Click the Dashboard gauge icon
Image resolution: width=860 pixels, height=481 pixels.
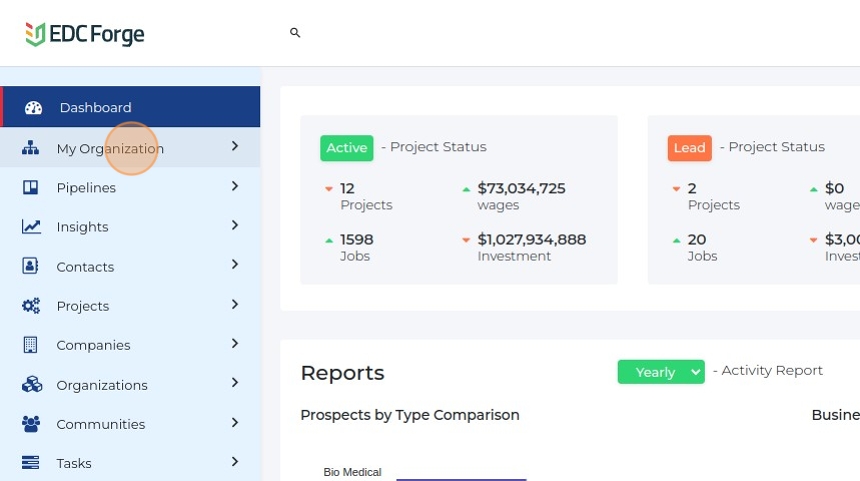33,107
